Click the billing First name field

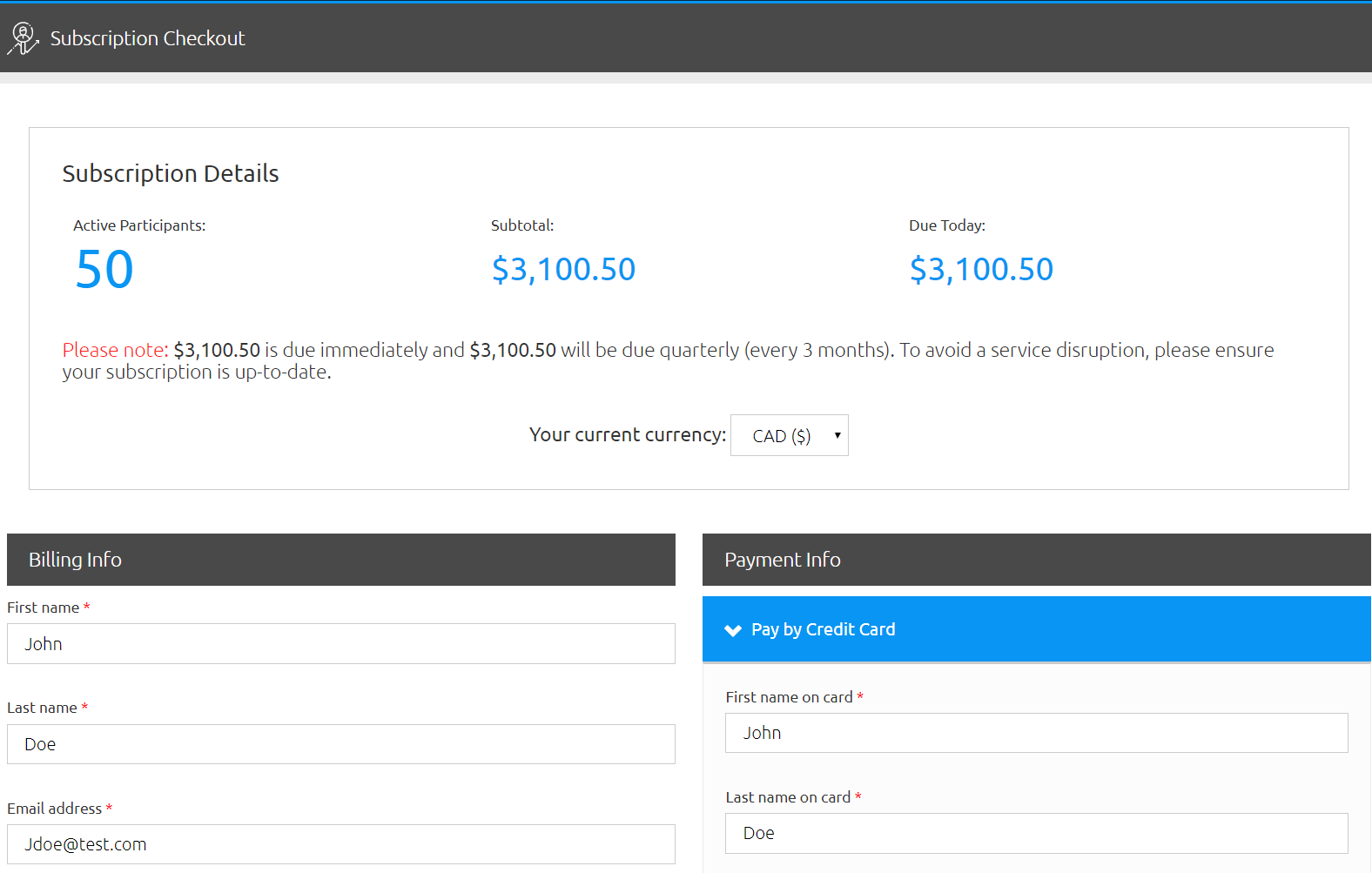(340, 644)
